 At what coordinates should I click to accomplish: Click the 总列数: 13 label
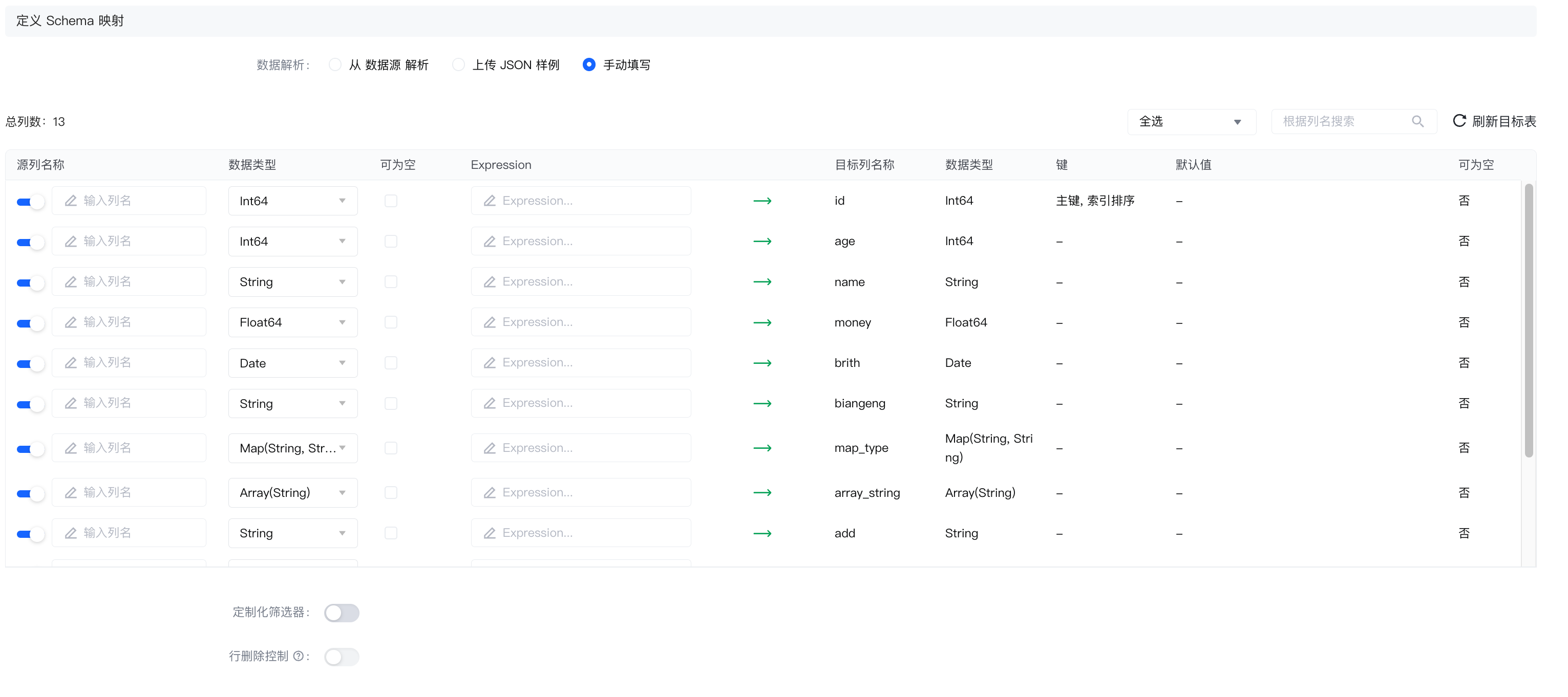tap(35, 122)
